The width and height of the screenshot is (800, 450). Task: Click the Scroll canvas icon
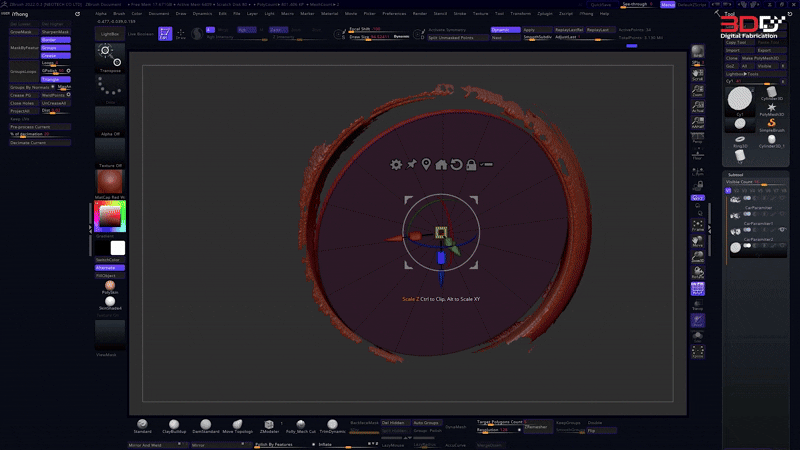click(697, 76)
